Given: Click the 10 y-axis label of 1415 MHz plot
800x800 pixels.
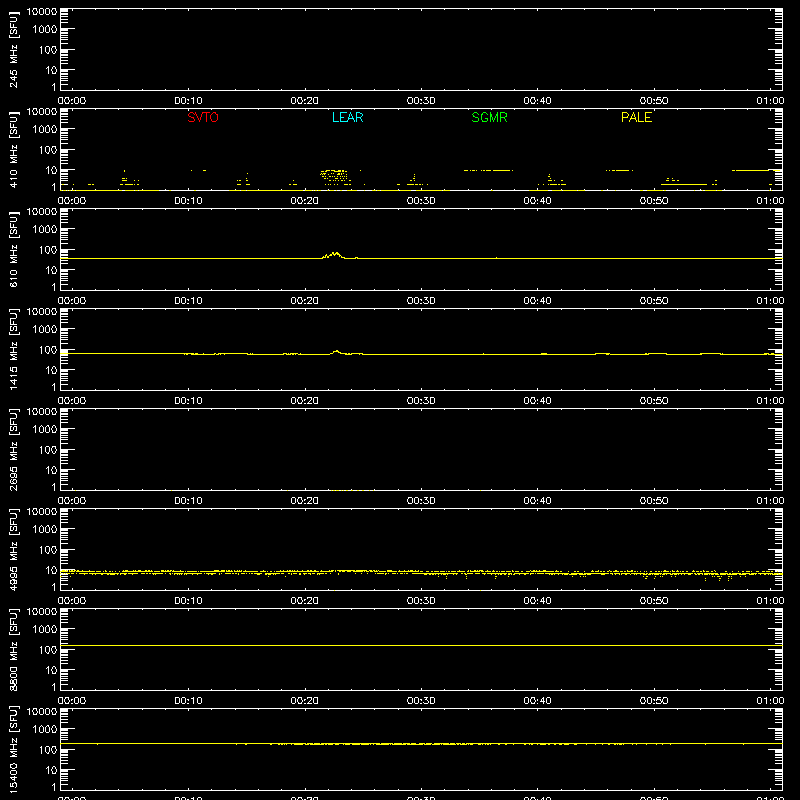Looking at the screenshot, I should (52, 370).
